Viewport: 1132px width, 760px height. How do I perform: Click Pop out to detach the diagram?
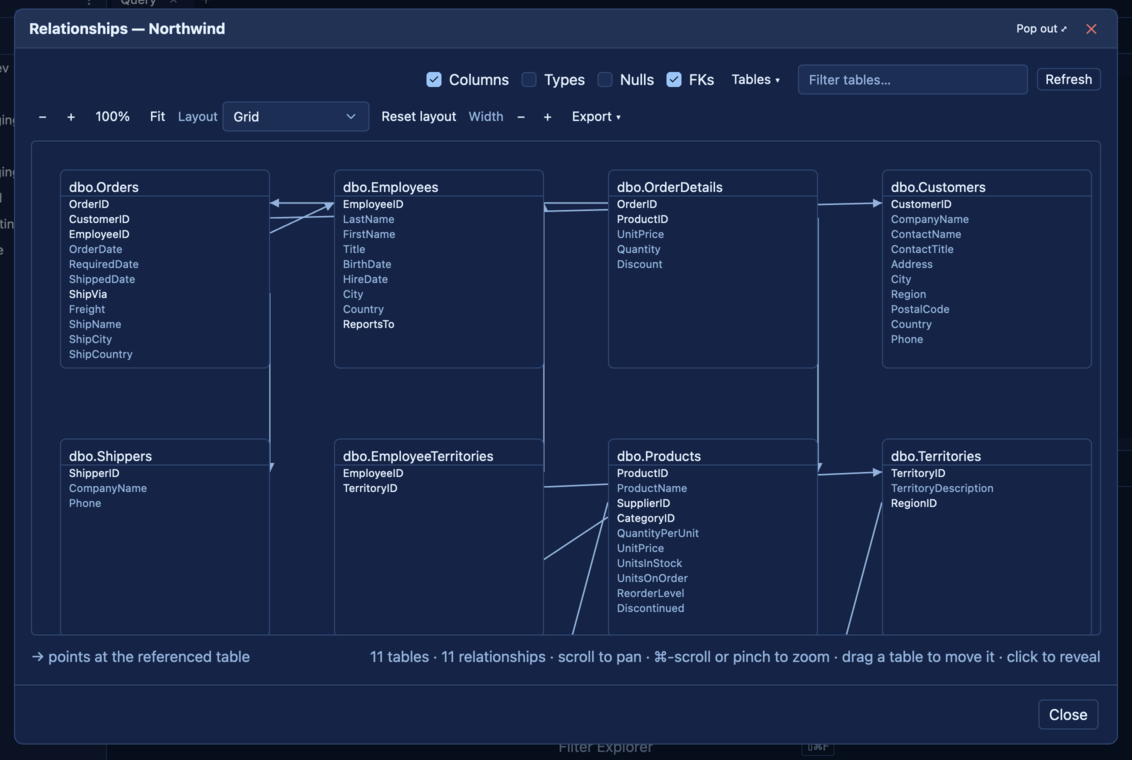tap(1041, 29)
